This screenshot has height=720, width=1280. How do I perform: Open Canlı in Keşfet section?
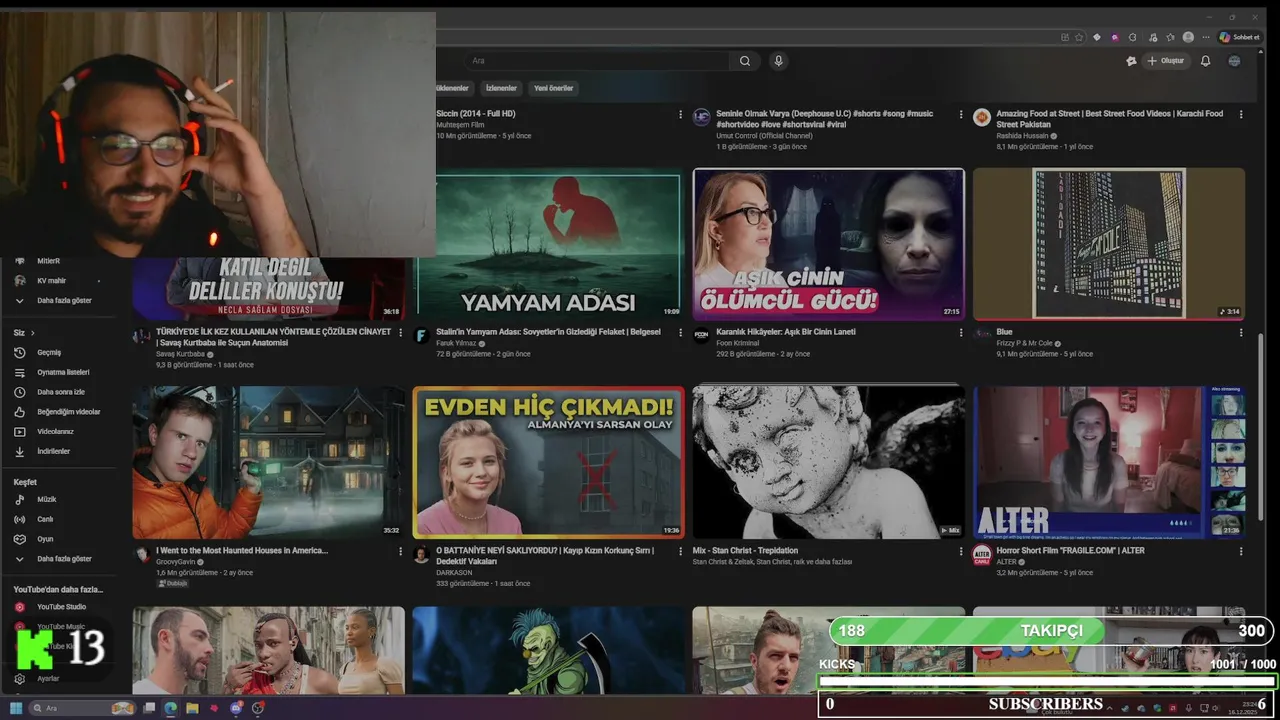pos(60,519)
